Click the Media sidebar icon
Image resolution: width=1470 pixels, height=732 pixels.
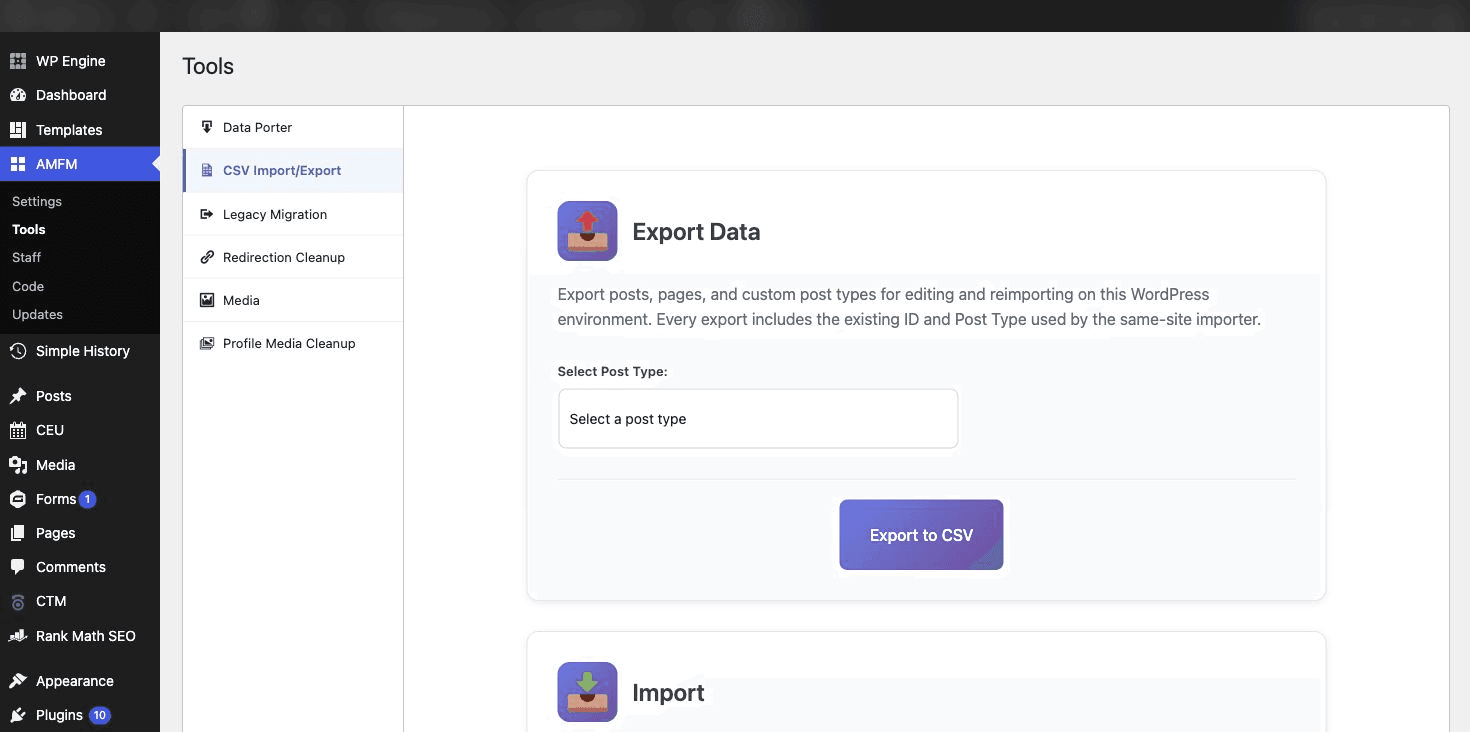click(x=18, y=465)
